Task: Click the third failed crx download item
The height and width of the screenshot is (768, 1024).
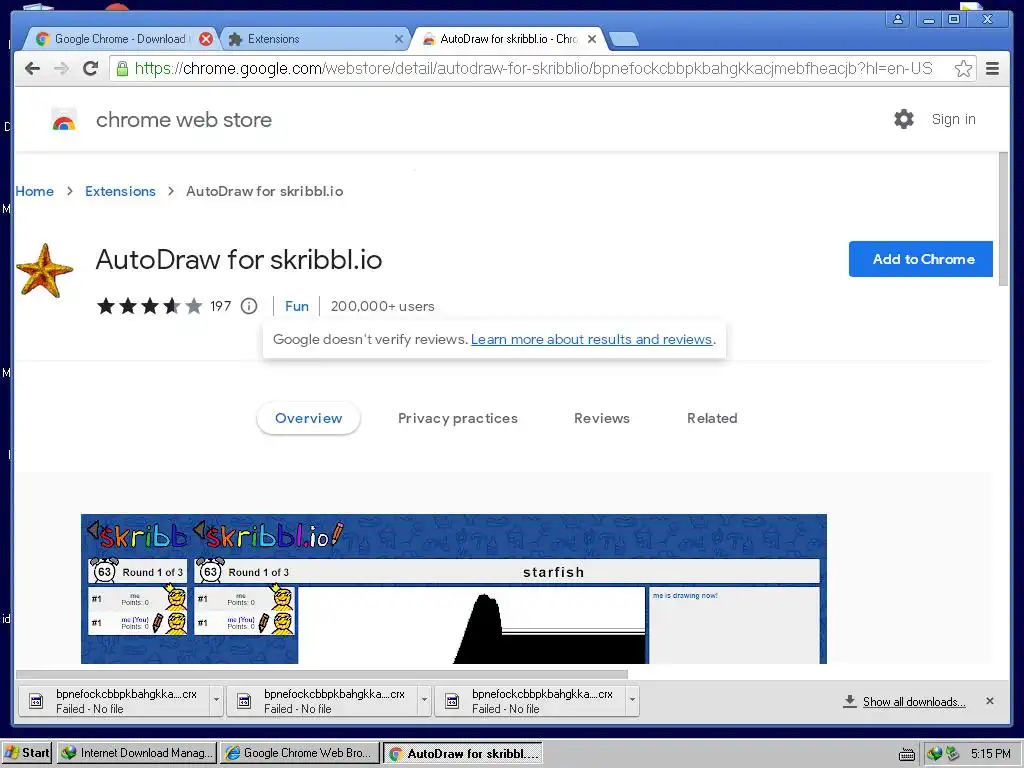Action: (x=529, y=701)
